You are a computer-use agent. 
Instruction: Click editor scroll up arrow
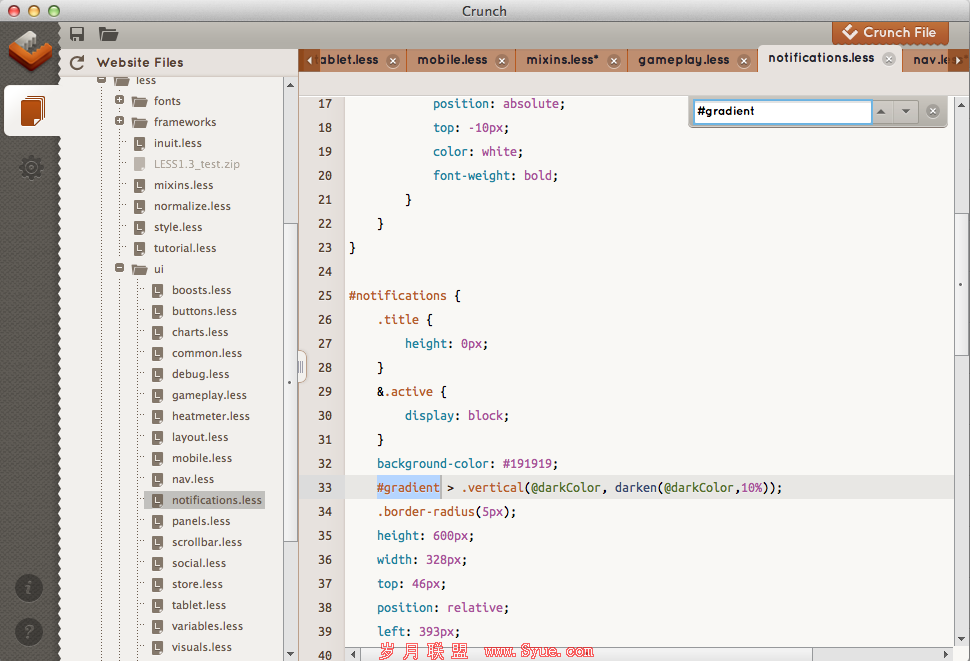point(961,104)
